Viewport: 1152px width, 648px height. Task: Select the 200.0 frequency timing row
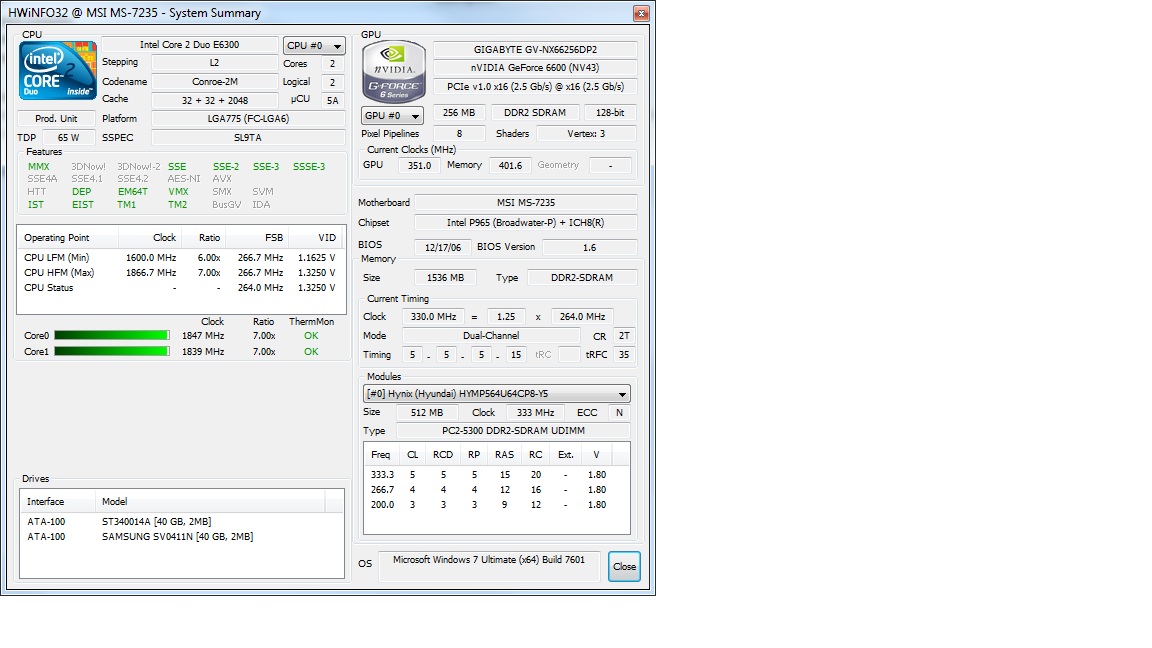(x=497, y=505)
